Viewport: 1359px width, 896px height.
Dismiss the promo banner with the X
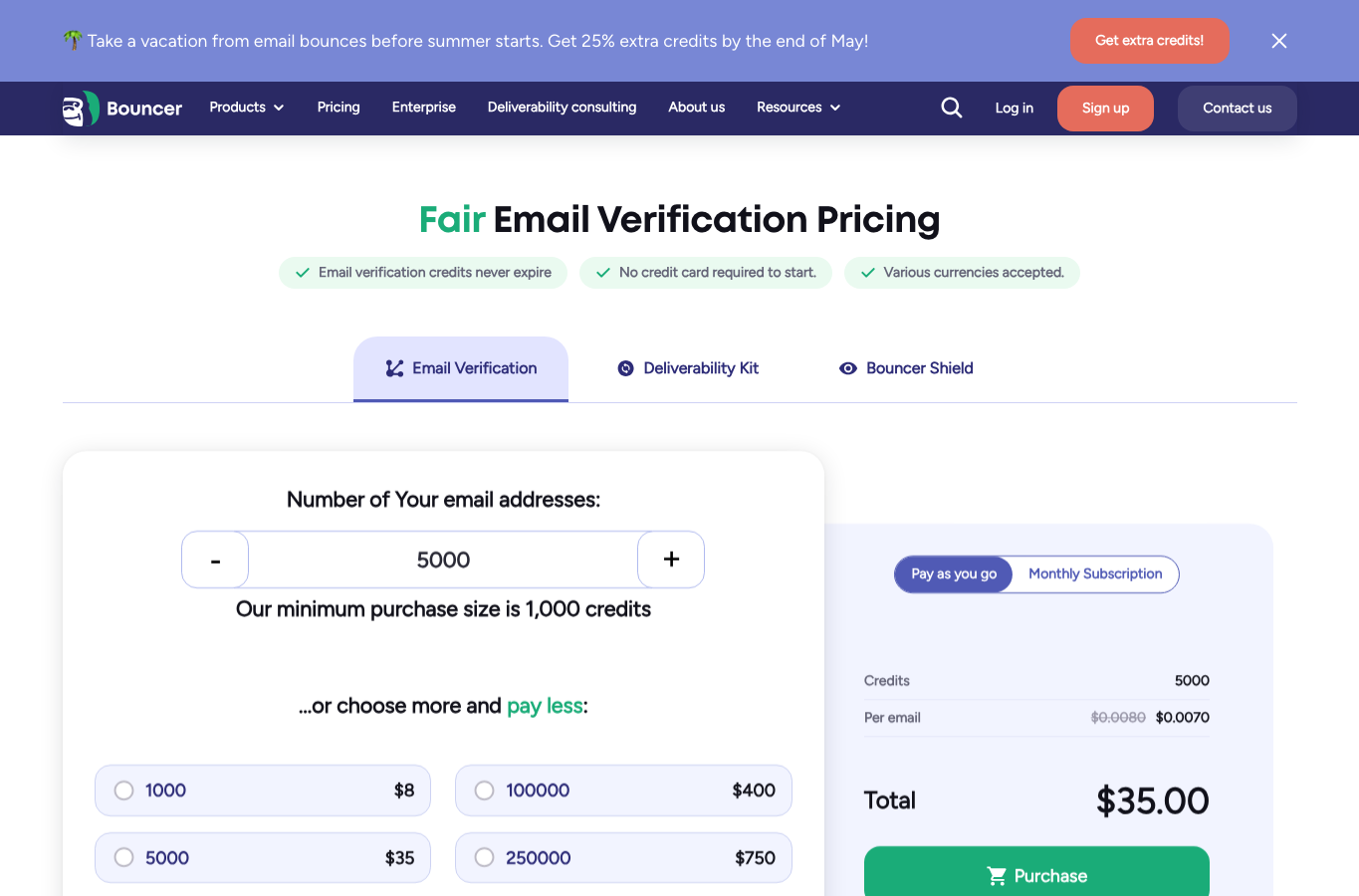pyautogui.click(x=1279, y=41)
